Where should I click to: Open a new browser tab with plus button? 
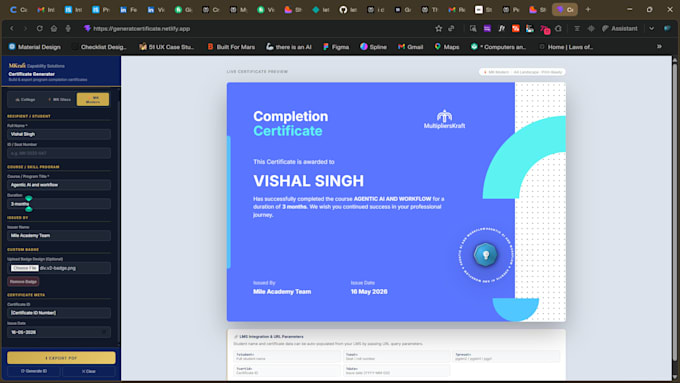point(588,9)
